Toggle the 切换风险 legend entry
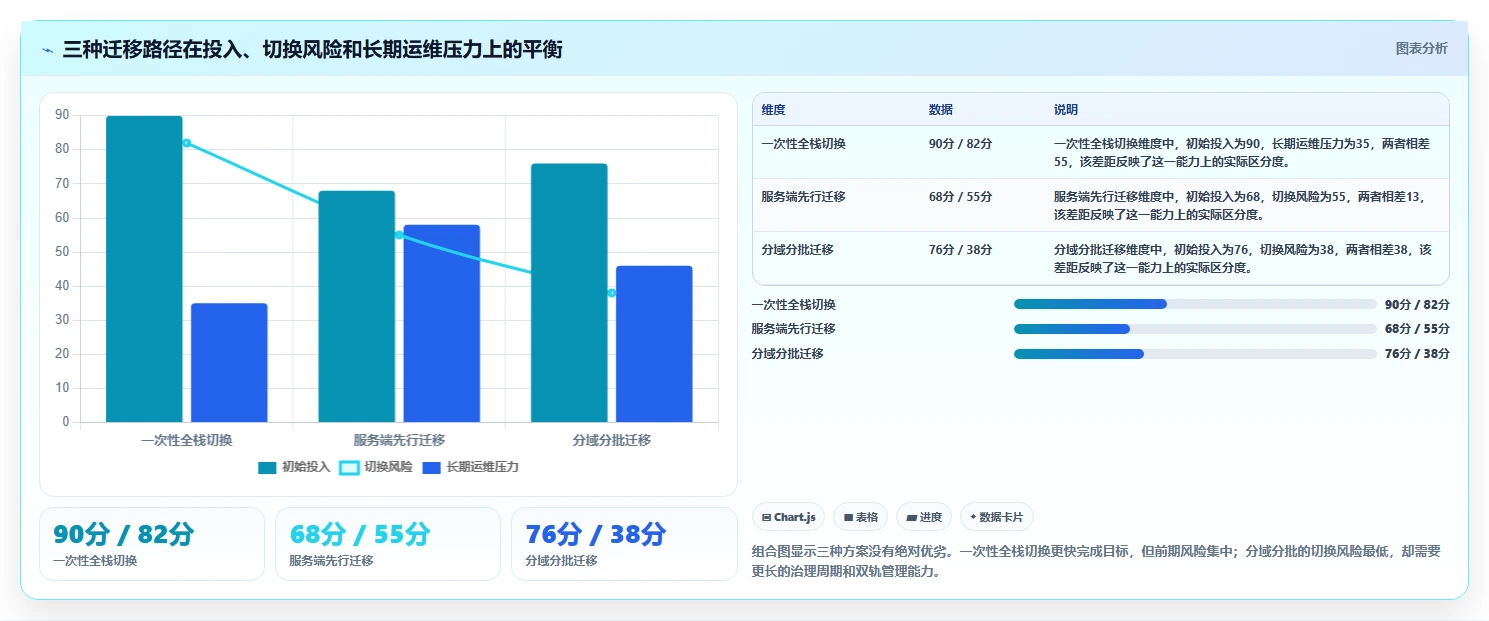This screenshot has width=1489, height=621. point(376,467)
